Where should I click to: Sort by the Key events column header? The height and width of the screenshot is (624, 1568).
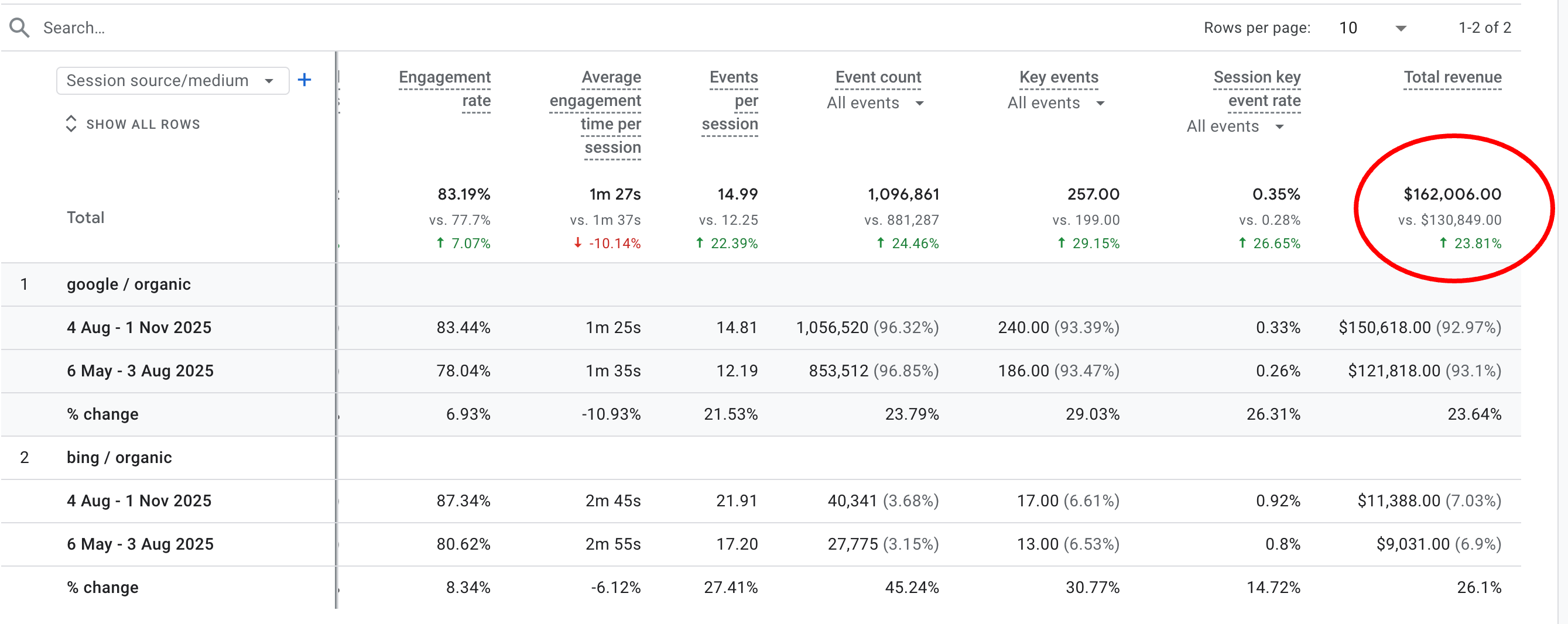(x=1059, y=77)
